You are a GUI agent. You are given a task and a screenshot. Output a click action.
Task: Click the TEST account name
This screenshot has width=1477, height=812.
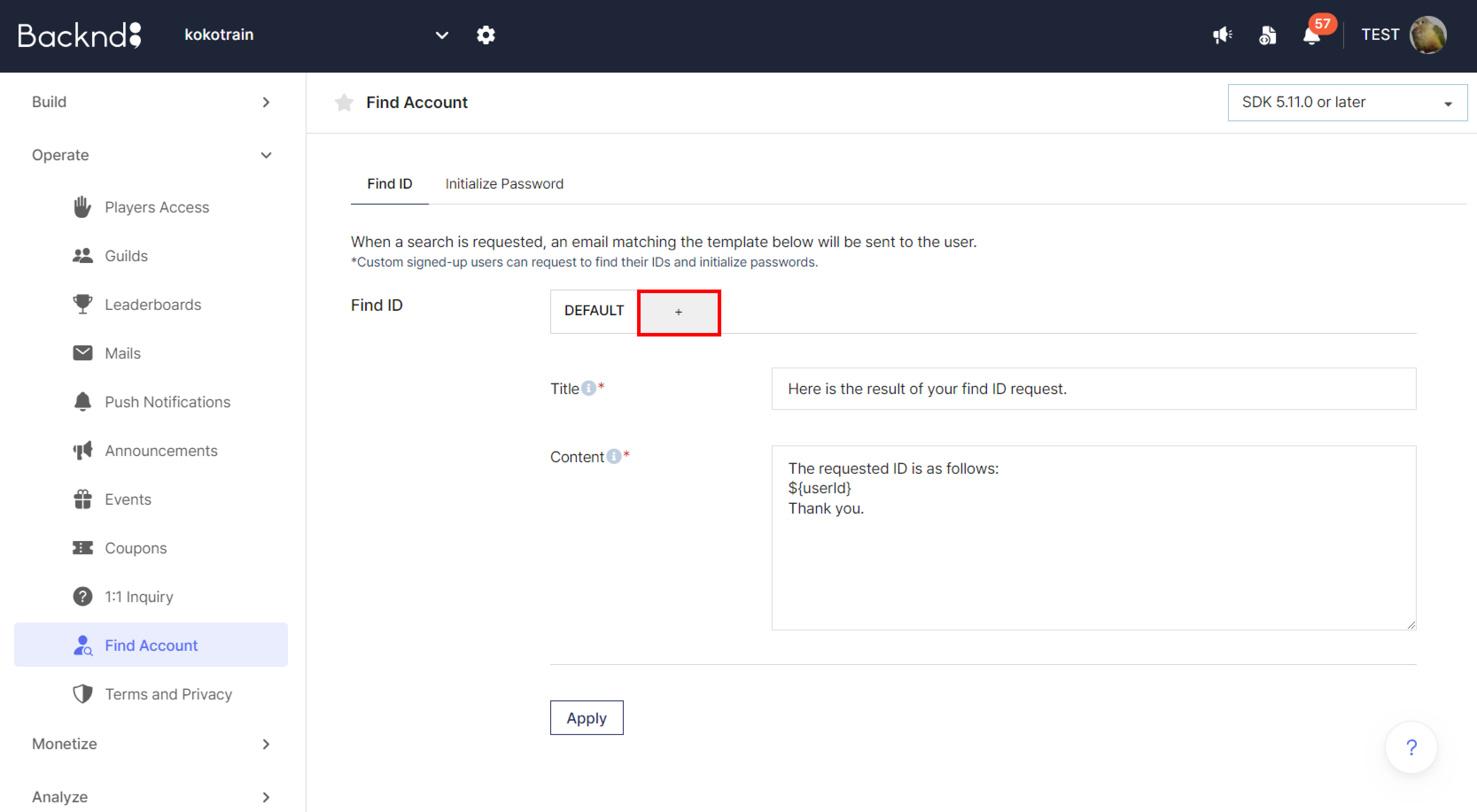point(1380,35)
